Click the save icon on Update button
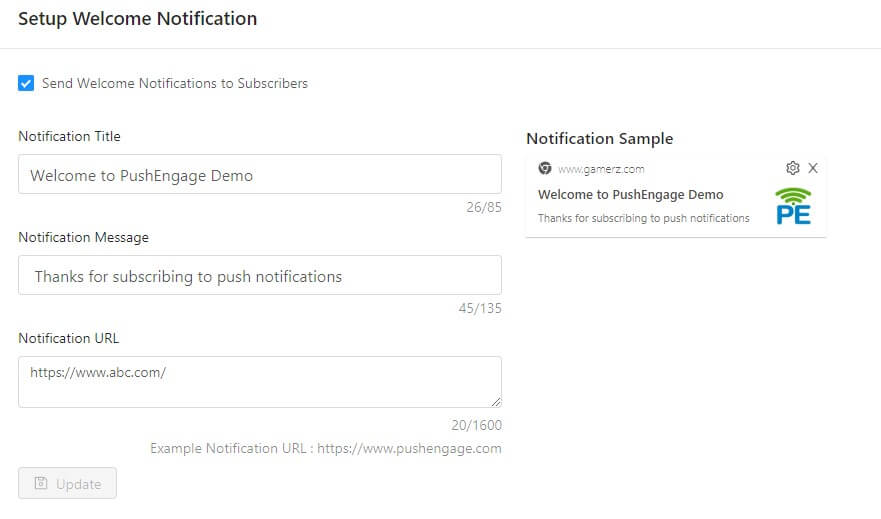881x519 pixels. (x=41, y=483)
